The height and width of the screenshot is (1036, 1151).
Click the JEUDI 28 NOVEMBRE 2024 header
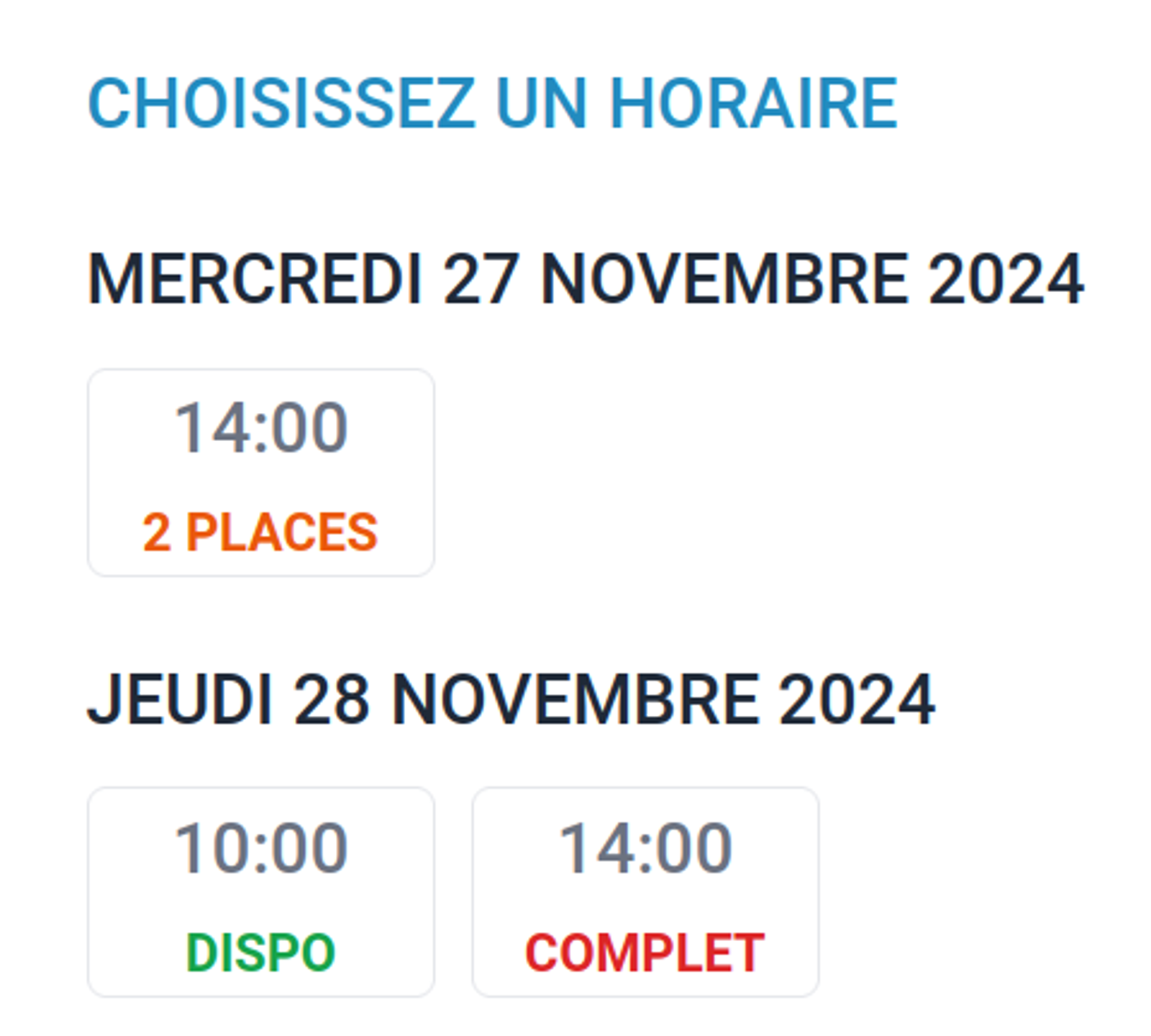(x=512, y=698)
